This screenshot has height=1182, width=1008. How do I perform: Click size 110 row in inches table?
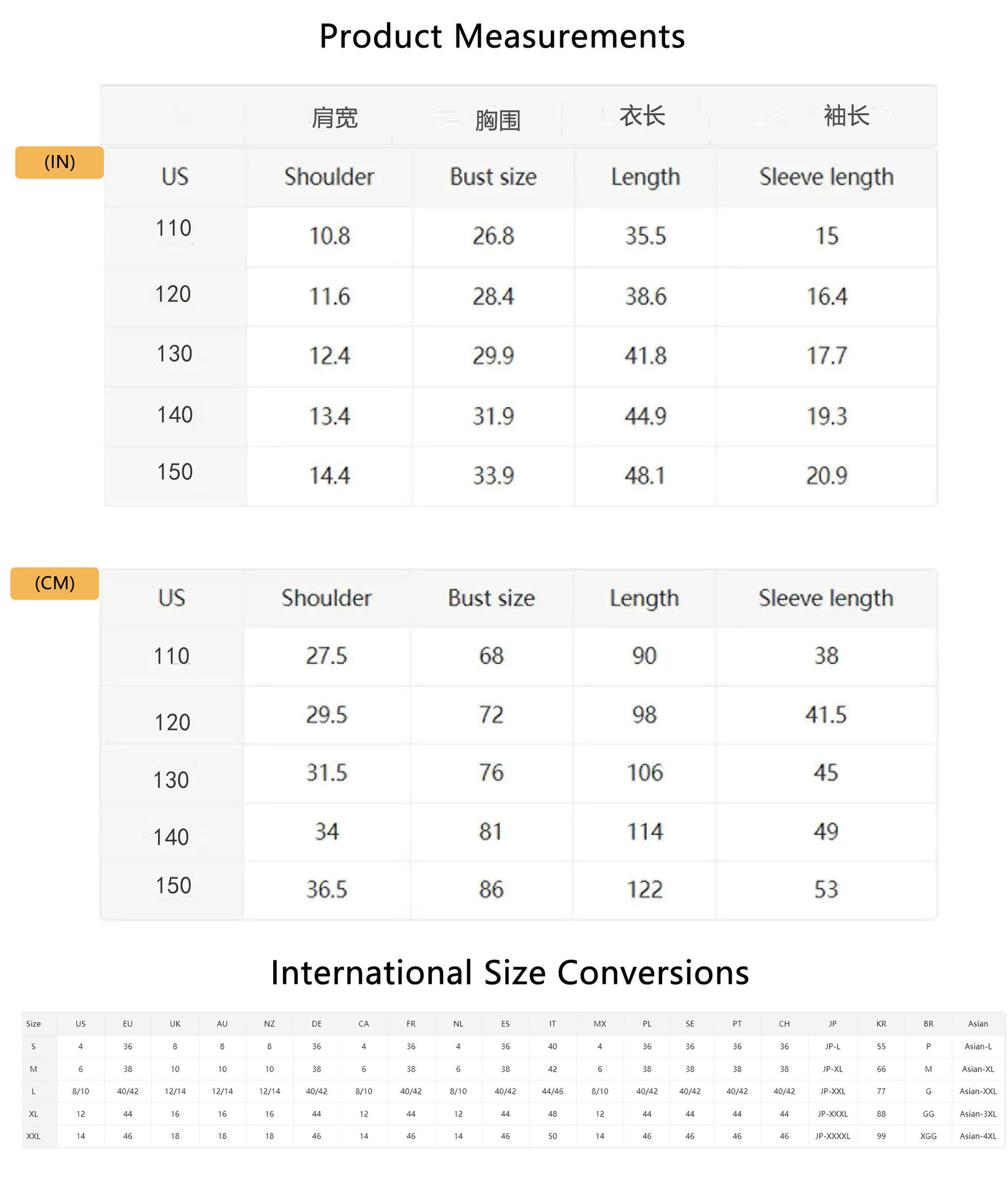click(x=521, y=236)
